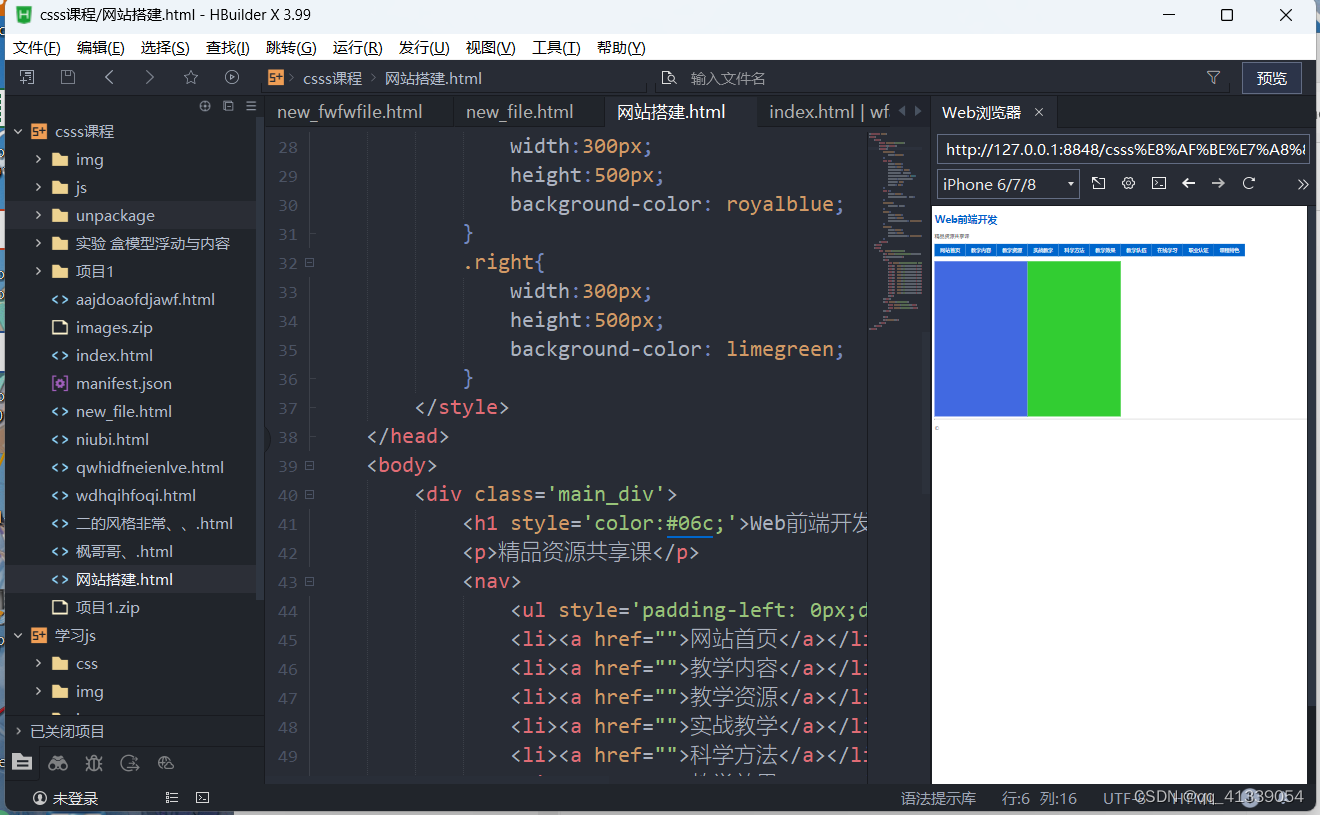Click the code minimap
The image size is (1320, 815).
[x=895, y=230]
